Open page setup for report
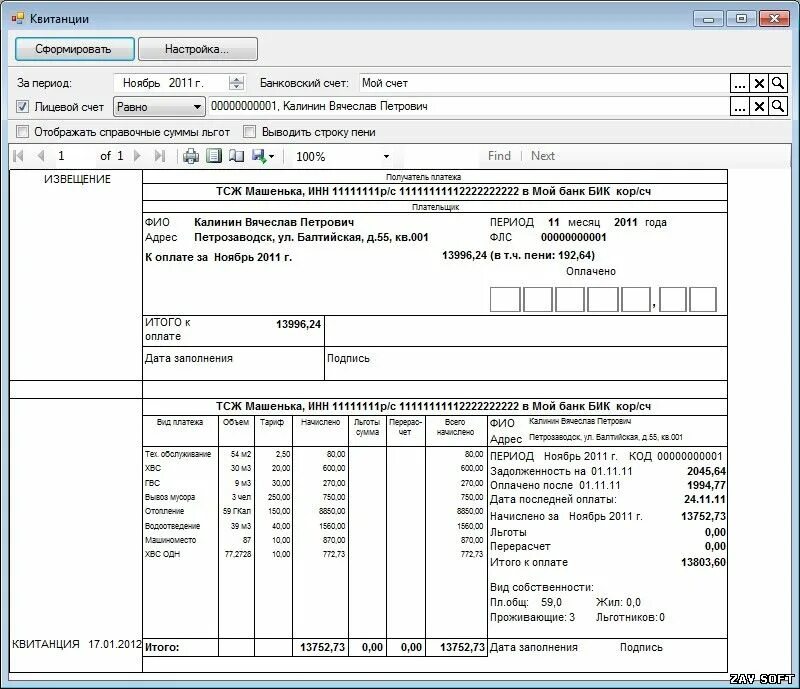Screen dimensions: 800x689 pos(236,156)
